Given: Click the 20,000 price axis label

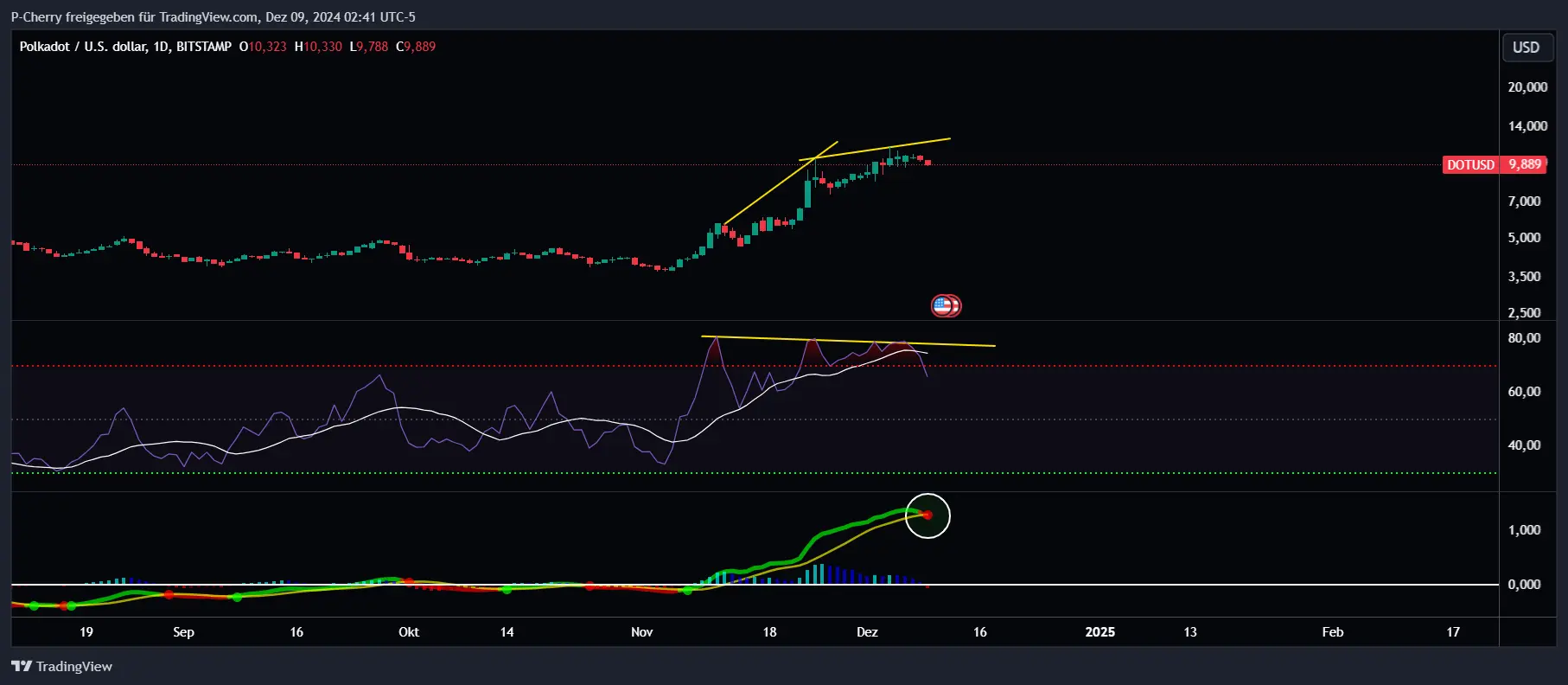Looking at the screenshot, I should (x=1527, y=87).
